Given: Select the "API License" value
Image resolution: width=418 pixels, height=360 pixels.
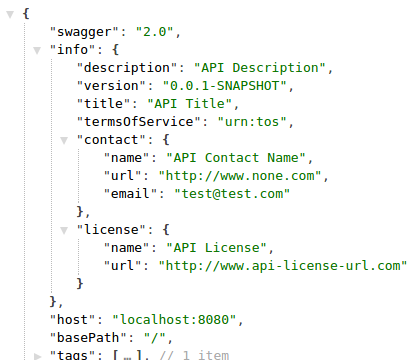Looking at the screenshot, I should click(x=217, y=248).
